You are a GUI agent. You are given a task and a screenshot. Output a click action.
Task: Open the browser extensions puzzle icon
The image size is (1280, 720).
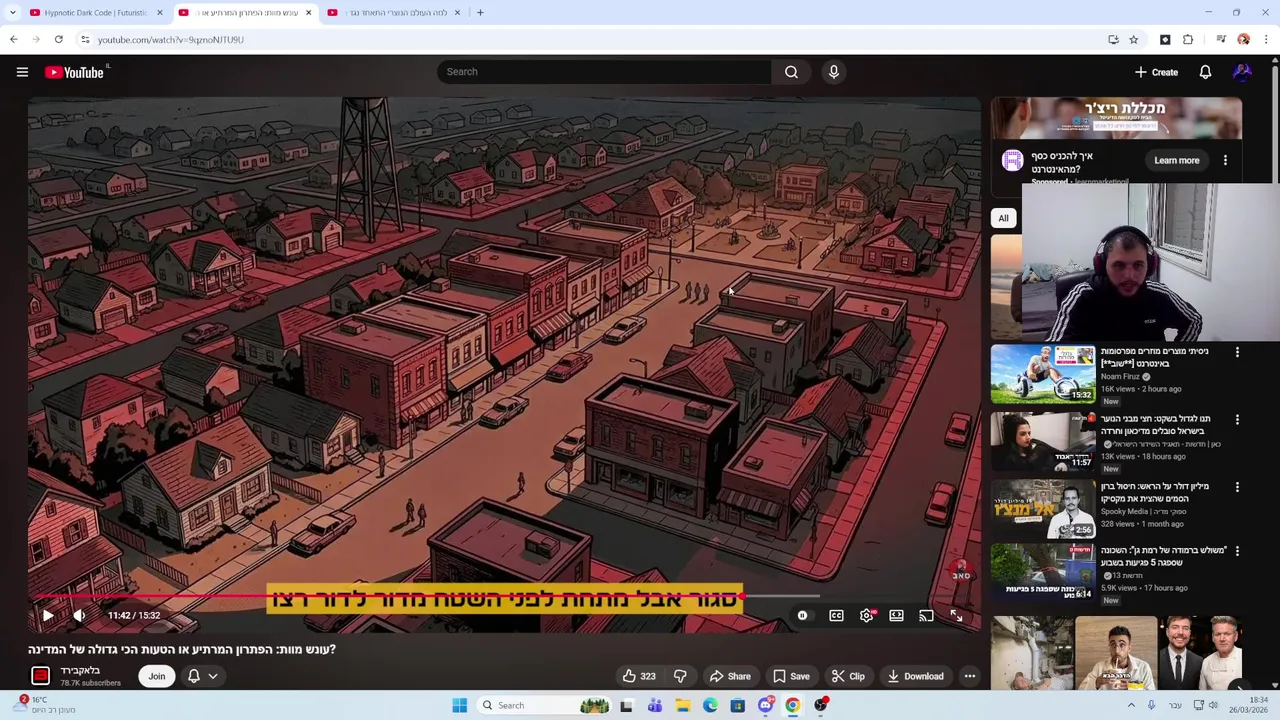pyautogui.click(x=1188, y=40)
